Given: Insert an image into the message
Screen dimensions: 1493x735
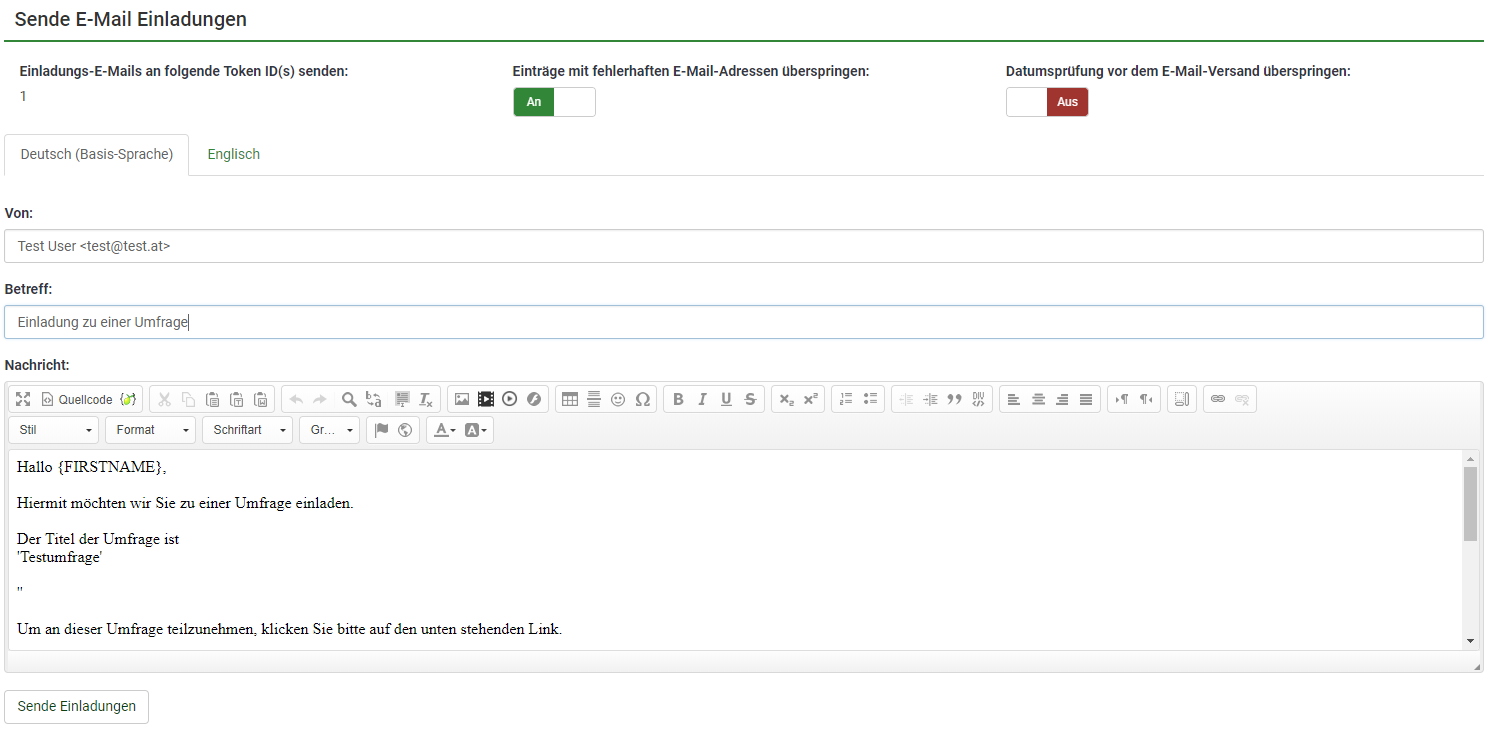Looking at the screenshot, I should [x=461, y=399].
